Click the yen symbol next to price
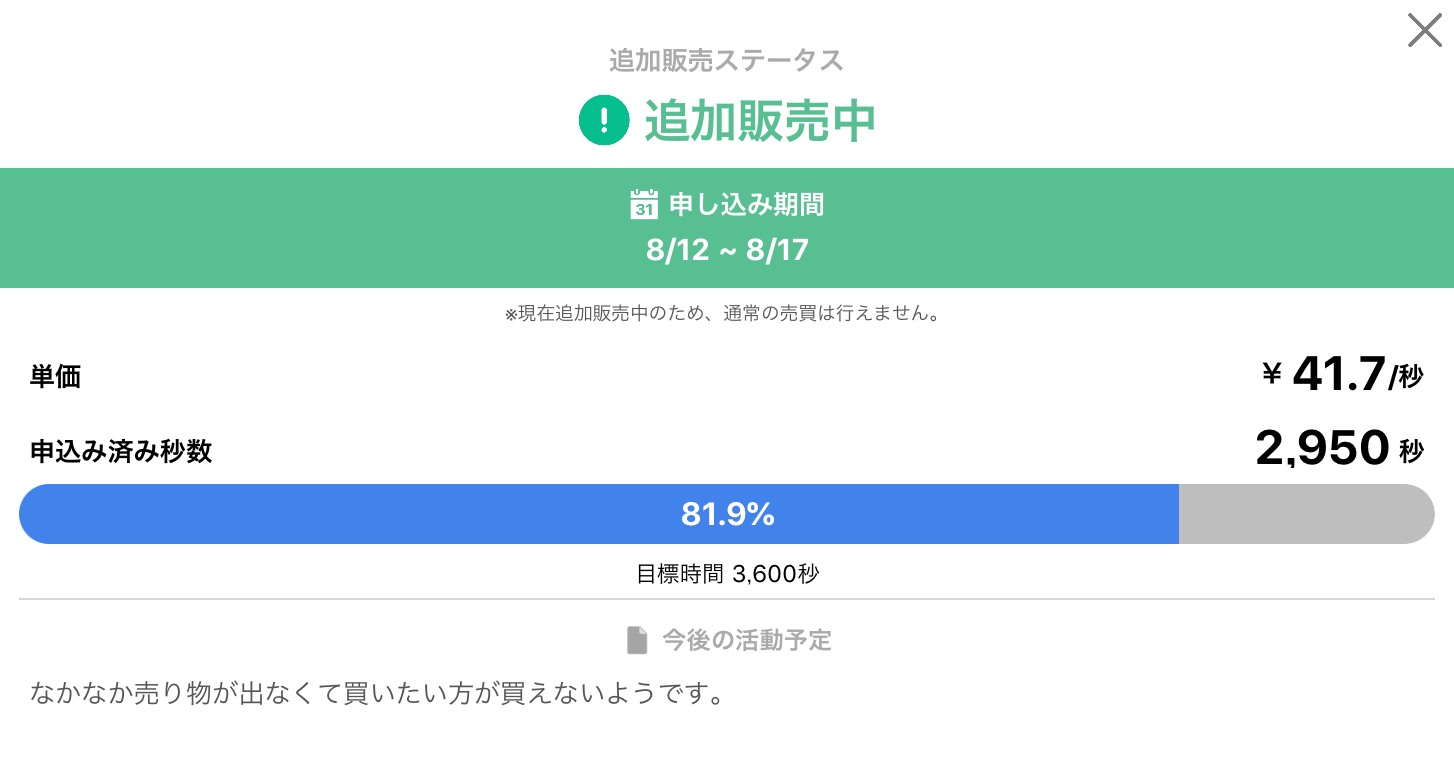Image resolution: width=1454 pixels, height=766 pixels. [1272, 375]
